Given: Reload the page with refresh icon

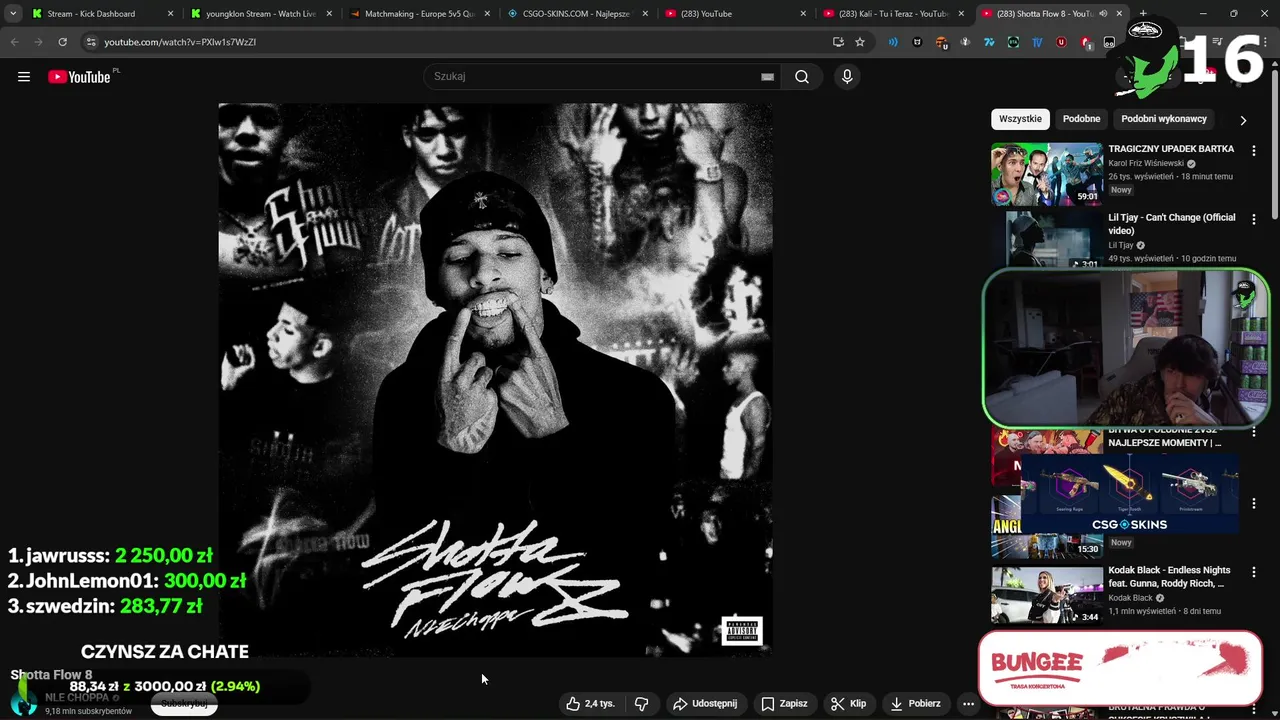Looking at the screenshot, I should [x=62, y=42].
